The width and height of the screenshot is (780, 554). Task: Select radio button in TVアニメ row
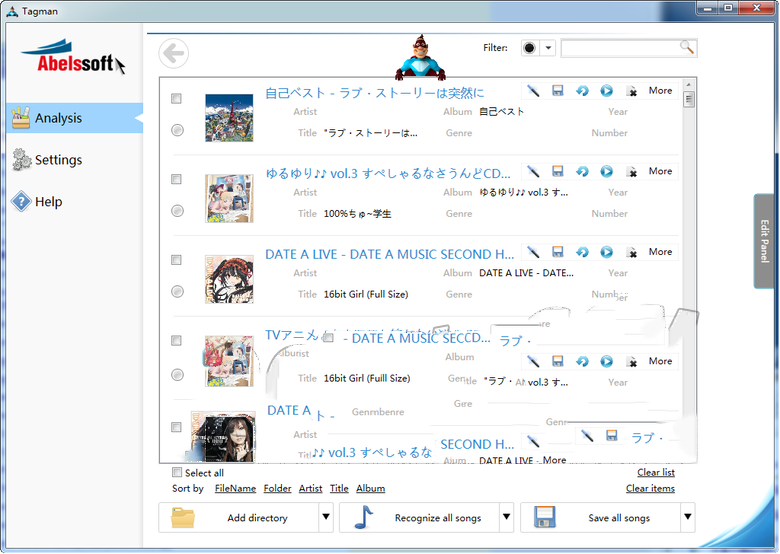177,374
